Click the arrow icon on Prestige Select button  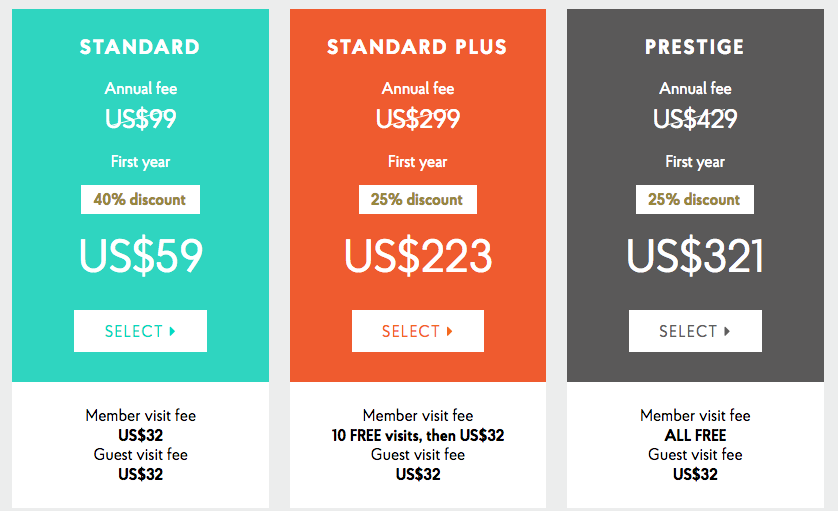point(727,331)
